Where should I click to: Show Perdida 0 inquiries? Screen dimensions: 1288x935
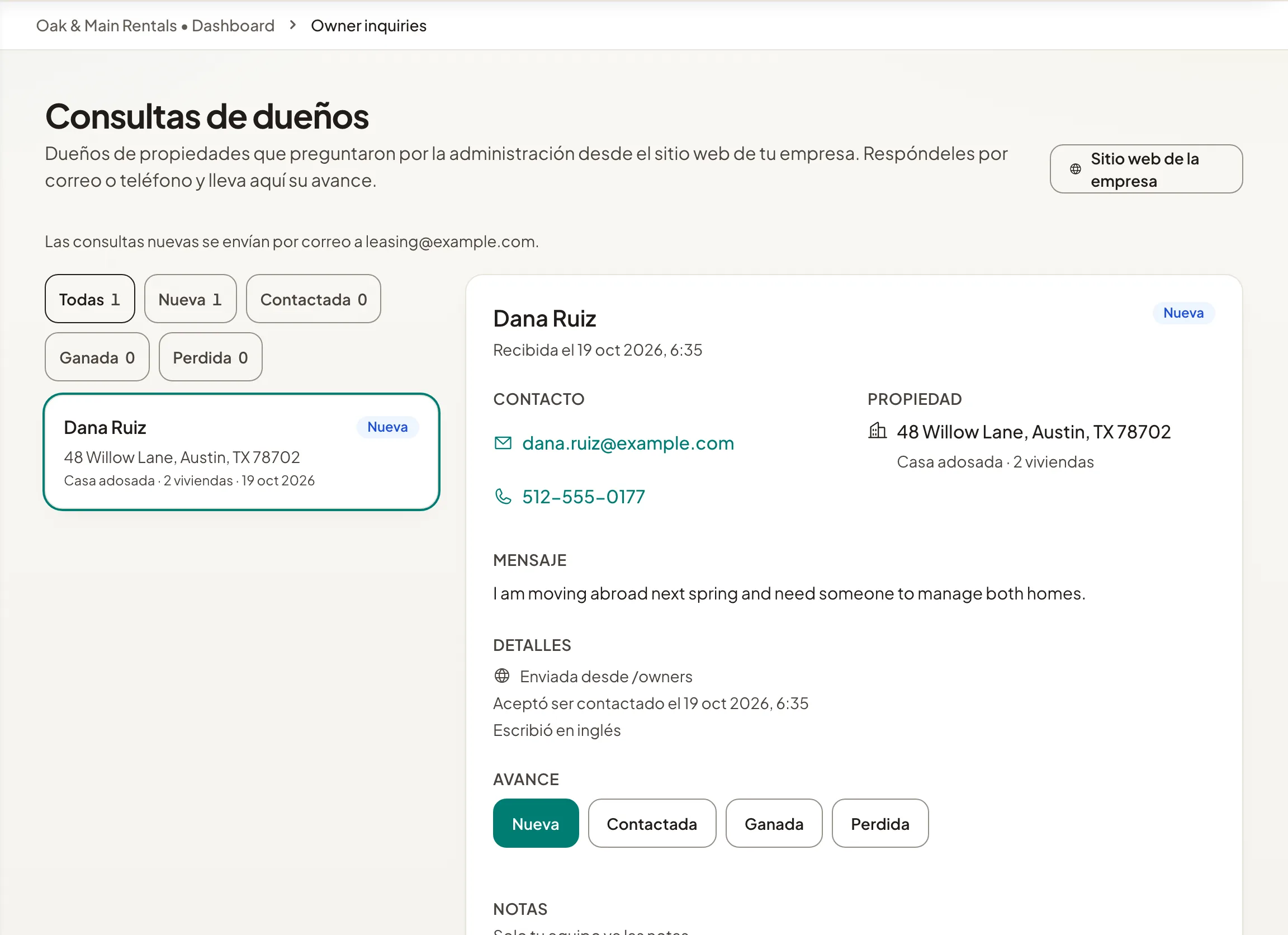(210, 357)
